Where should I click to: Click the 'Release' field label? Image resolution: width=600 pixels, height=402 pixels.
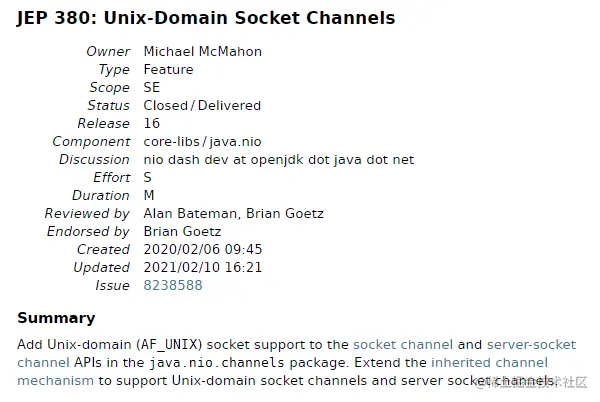(x=104, y=124)
